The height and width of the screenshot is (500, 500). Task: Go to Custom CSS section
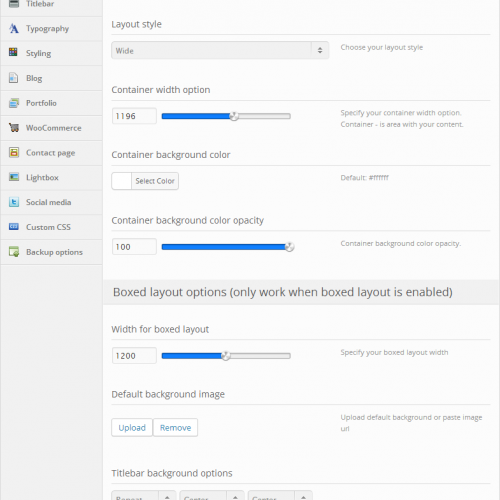tap(51, 227)
